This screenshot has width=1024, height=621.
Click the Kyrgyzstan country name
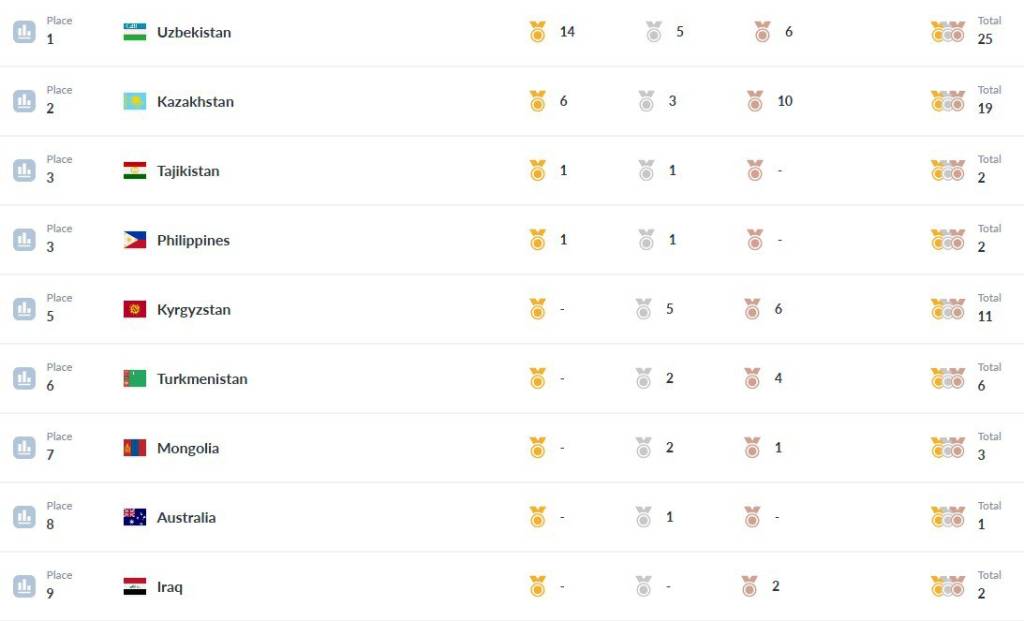(x=194, y=310)
